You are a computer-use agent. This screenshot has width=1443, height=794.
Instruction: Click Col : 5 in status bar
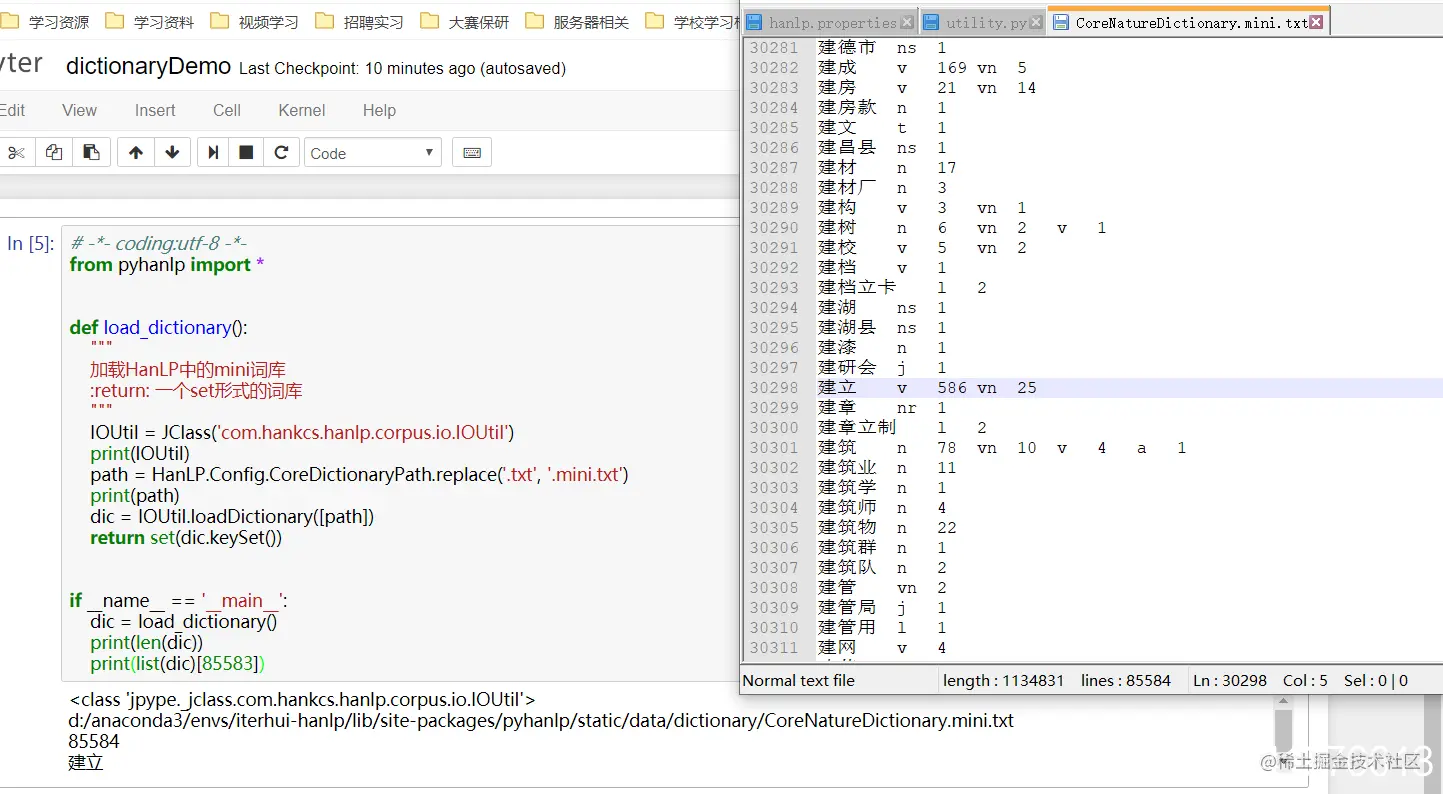point(1306,681)
